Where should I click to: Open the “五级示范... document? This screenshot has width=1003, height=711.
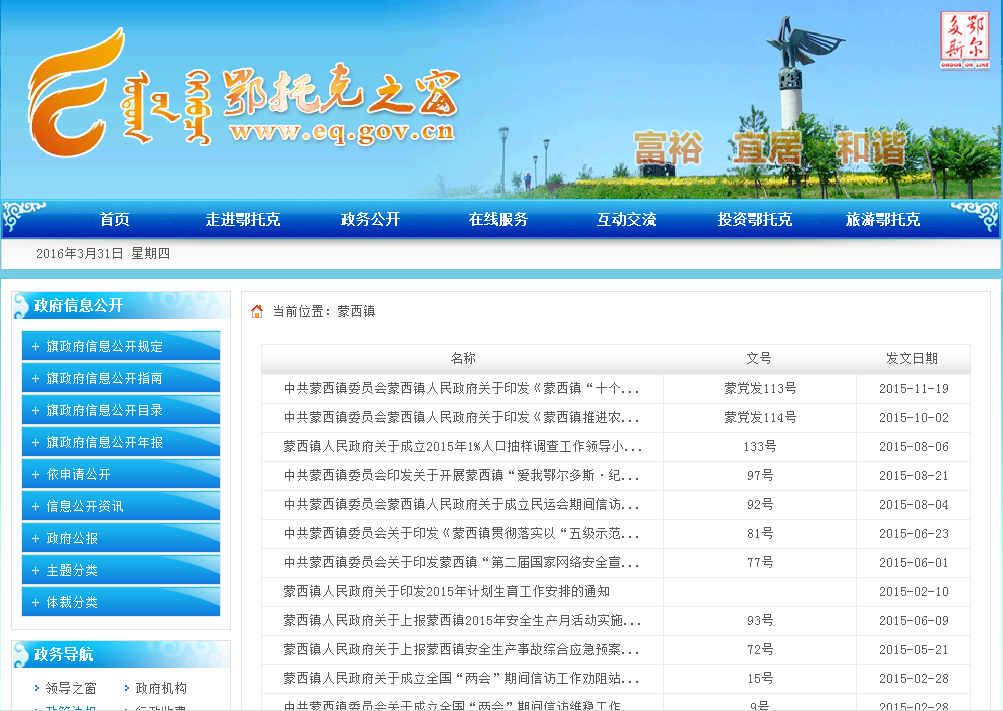point(461,533)
